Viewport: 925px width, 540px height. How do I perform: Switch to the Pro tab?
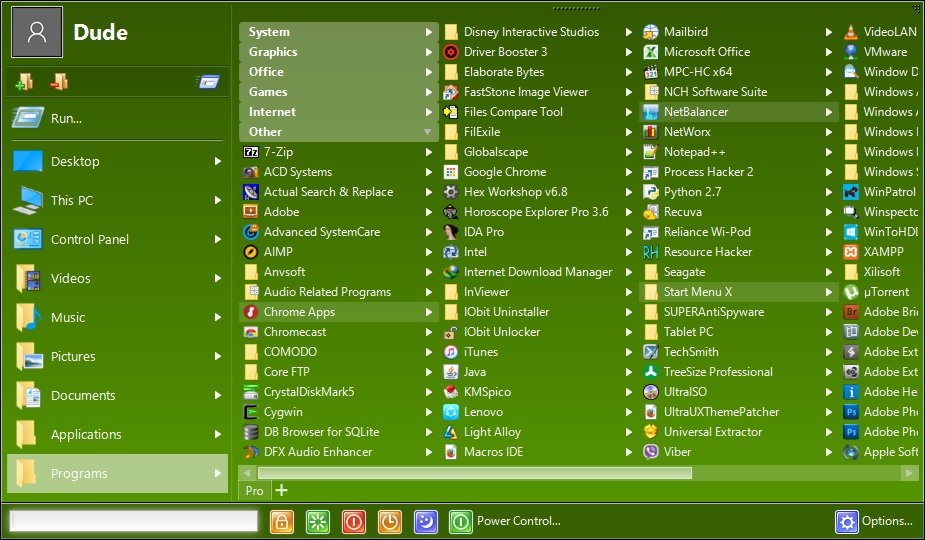click(254, 490)
